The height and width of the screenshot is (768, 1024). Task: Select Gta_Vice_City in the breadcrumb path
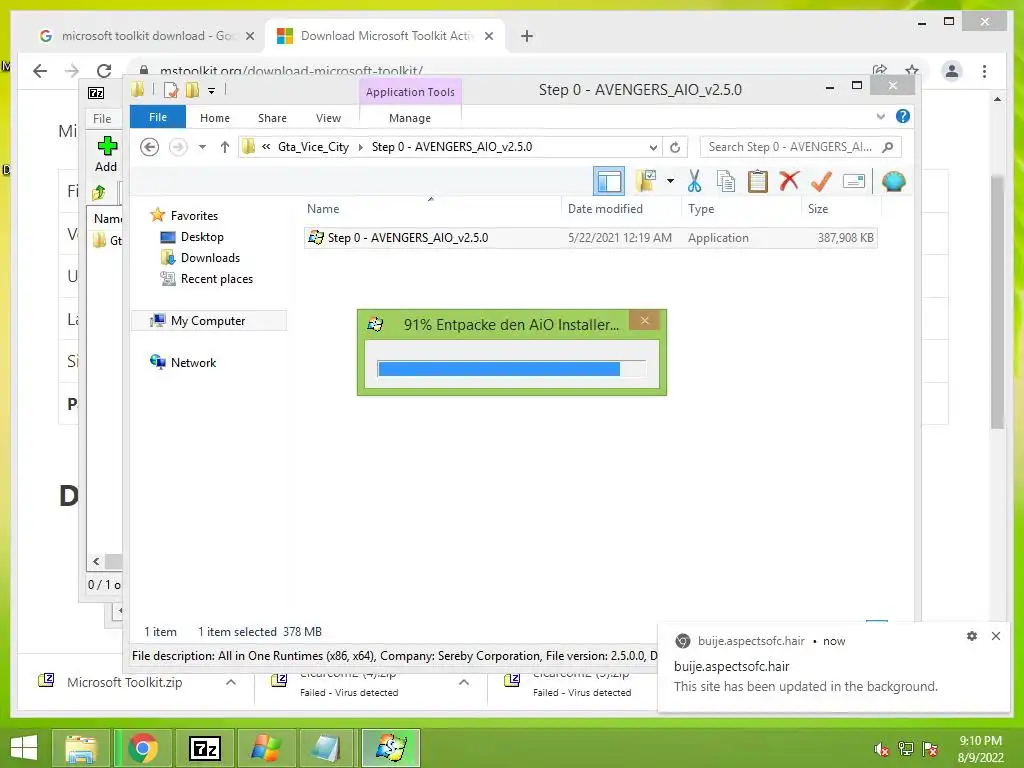(313, 147)
